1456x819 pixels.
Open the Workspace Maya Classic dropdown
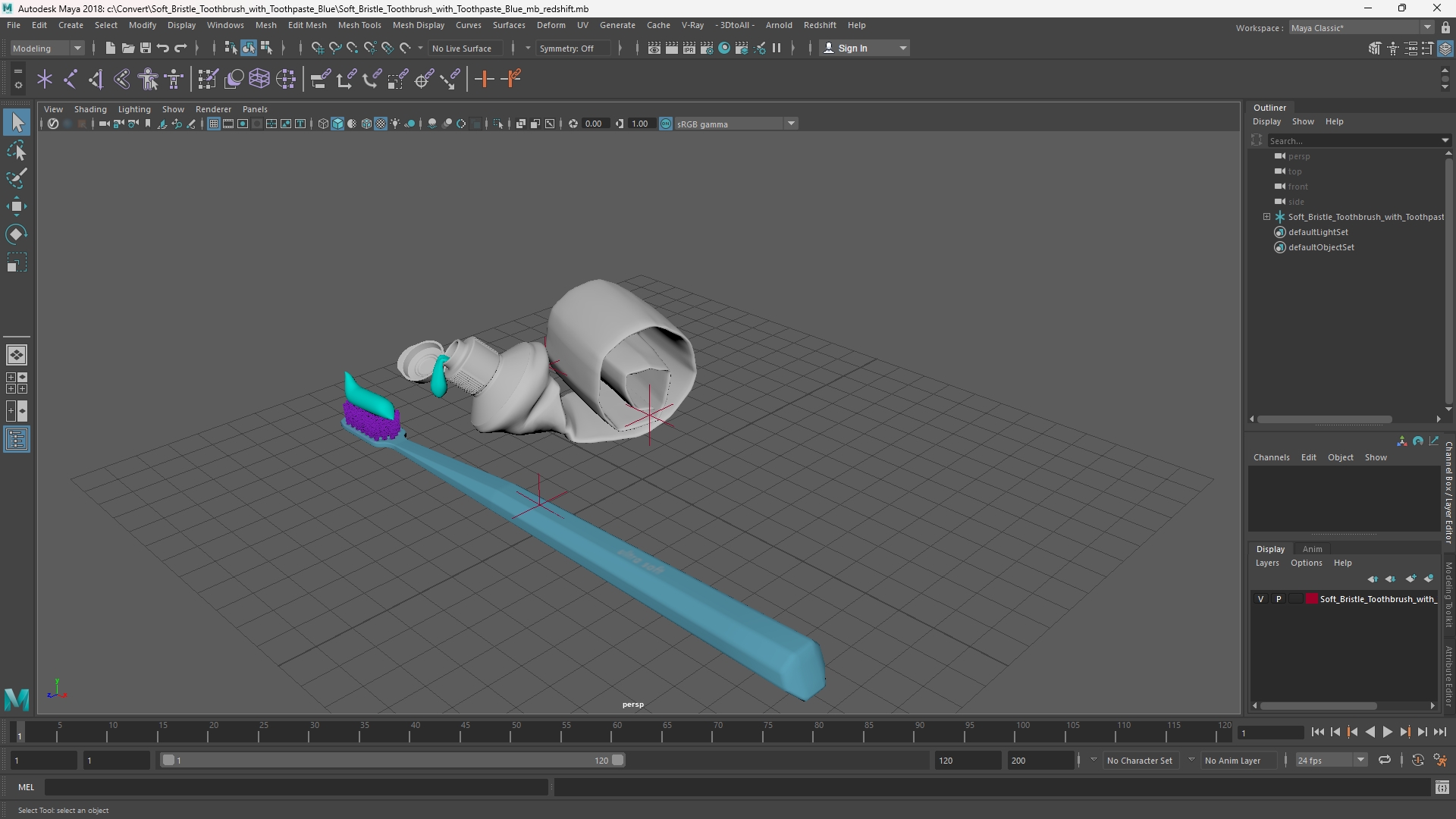(1361, 28)
